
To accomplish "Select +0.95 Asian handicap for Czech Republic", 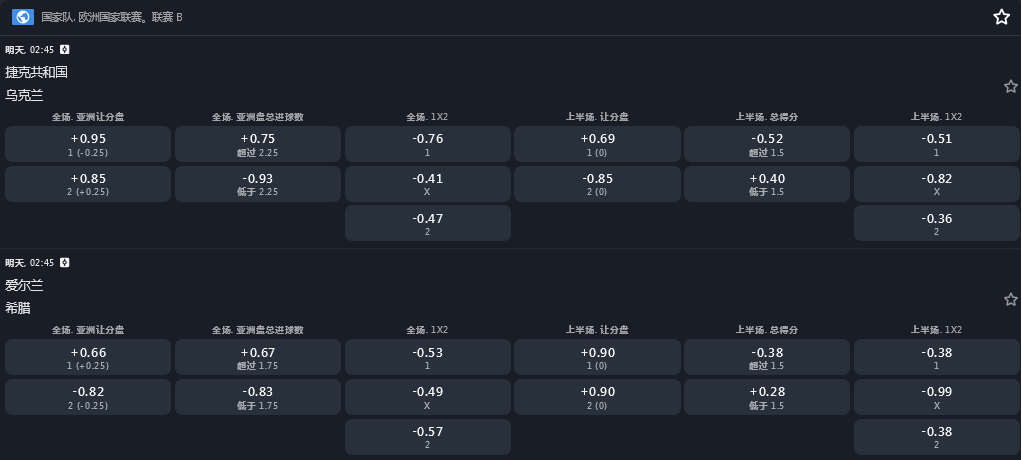I will click(x=88, y=143).
